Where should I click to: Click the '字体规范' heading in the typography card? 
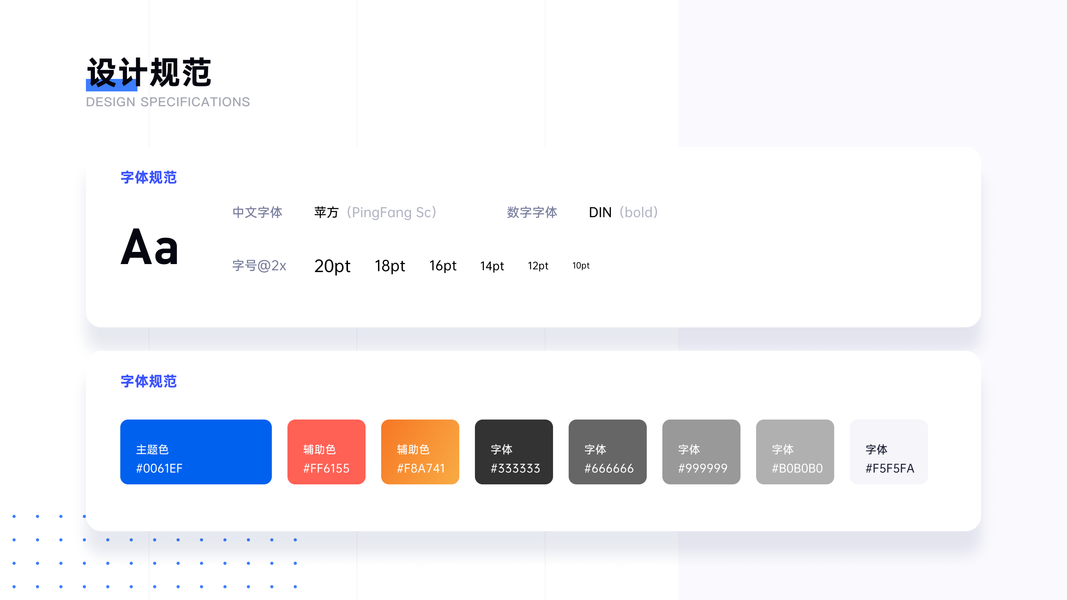pos(148,178)
